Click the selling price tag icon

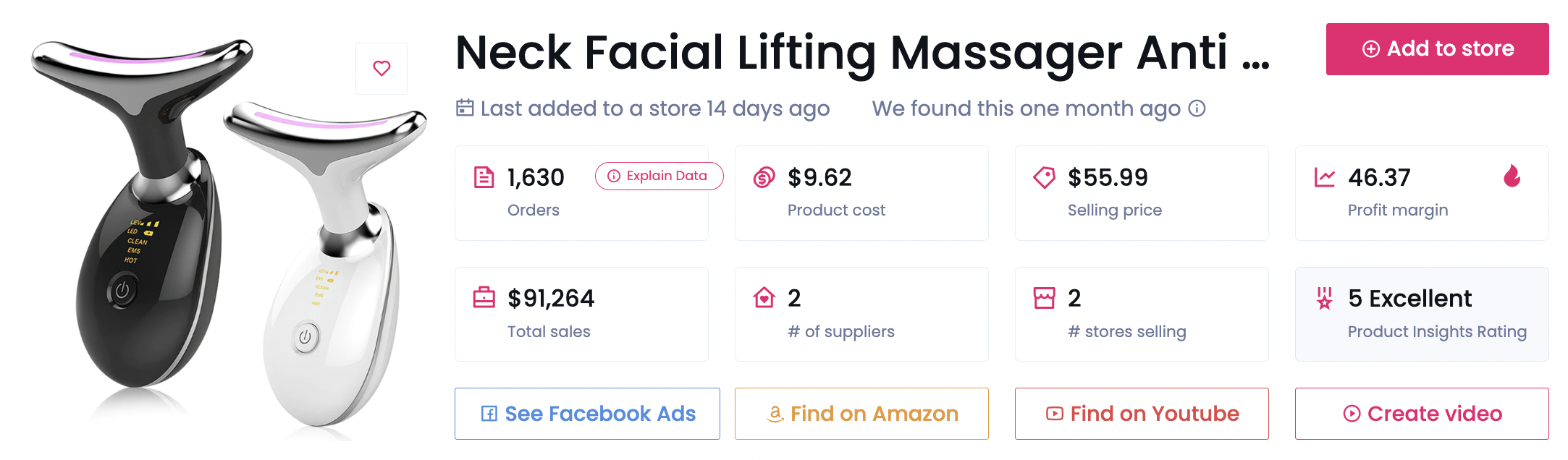tap(1044, 177)
